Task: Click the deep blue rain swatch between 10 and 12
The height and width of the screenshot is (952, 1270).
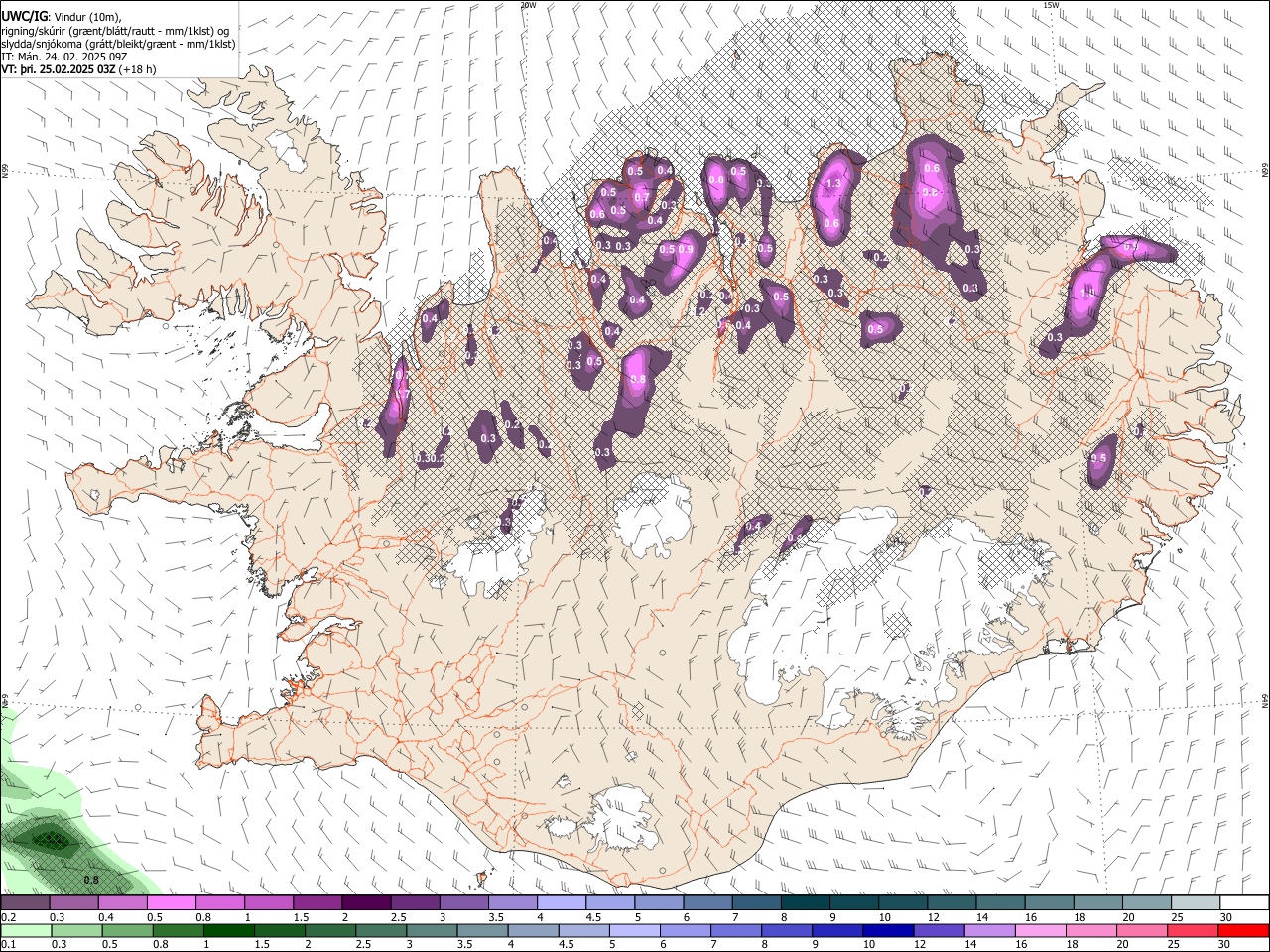Action: pyautogui.click(x=887, y=930)
